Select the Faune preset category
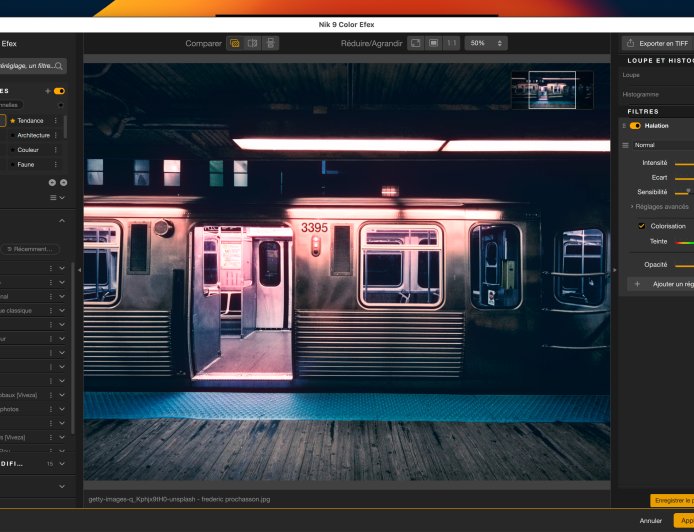This screenshot has height=532, width=694. 26,164
